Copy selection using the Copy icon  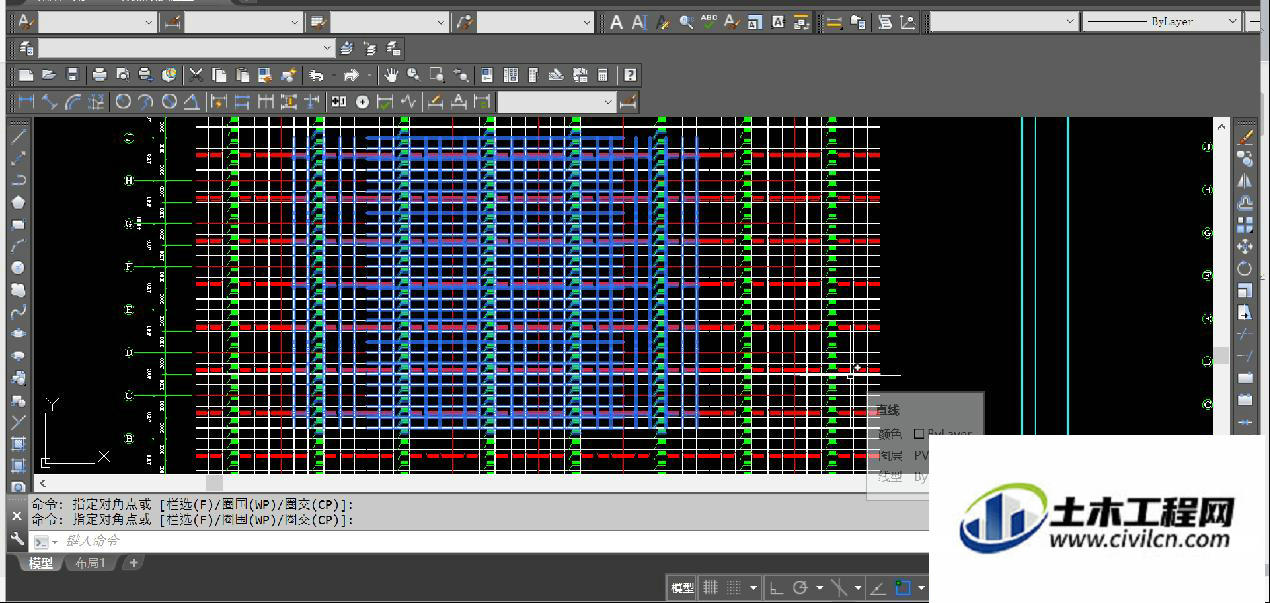click(218, 75)
